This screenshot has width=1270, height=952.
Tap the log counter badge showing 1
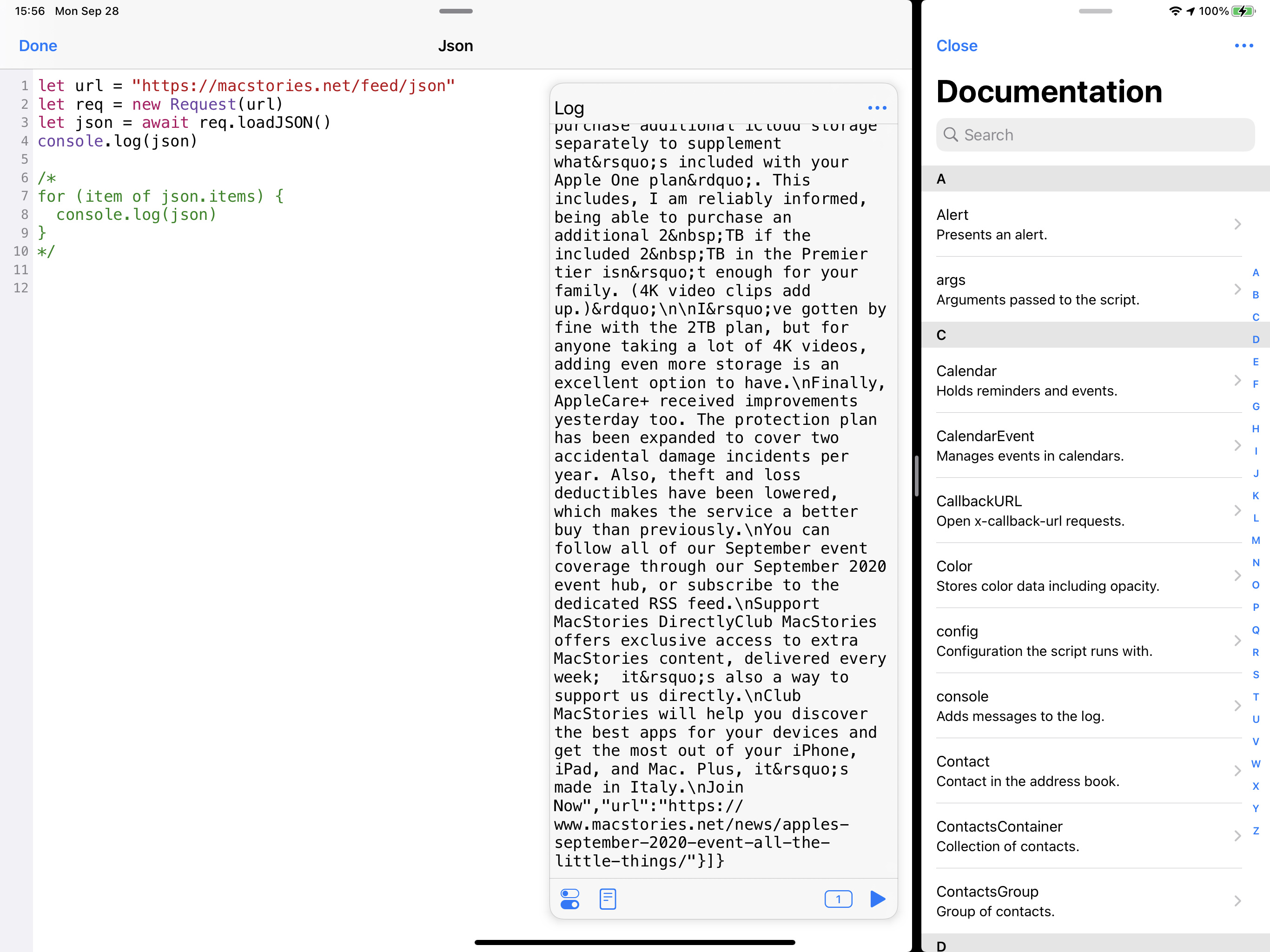(838, 899)
